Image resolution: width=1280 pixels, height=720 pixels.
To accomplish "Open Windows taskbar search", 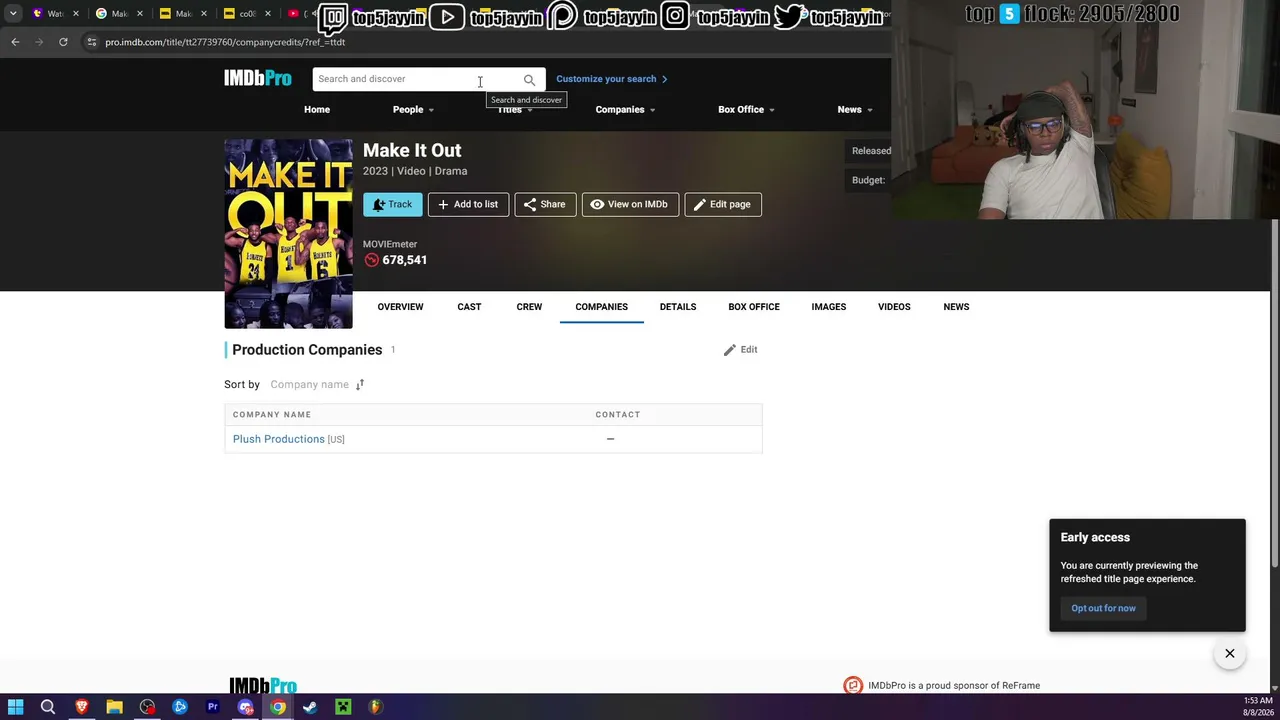I will [x=48, y=707].
